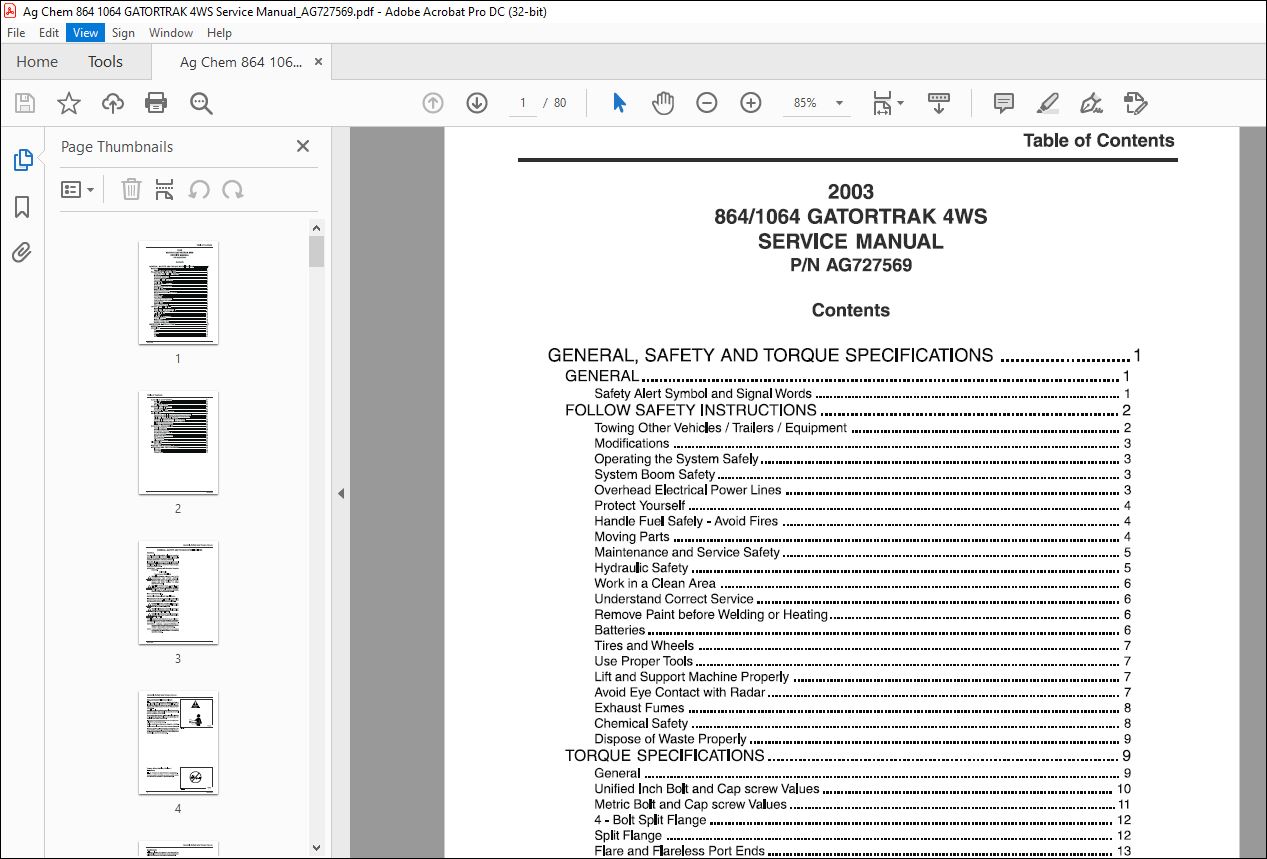
Task: Open the Bookmarks panel icon
Action: coord(22,207)
